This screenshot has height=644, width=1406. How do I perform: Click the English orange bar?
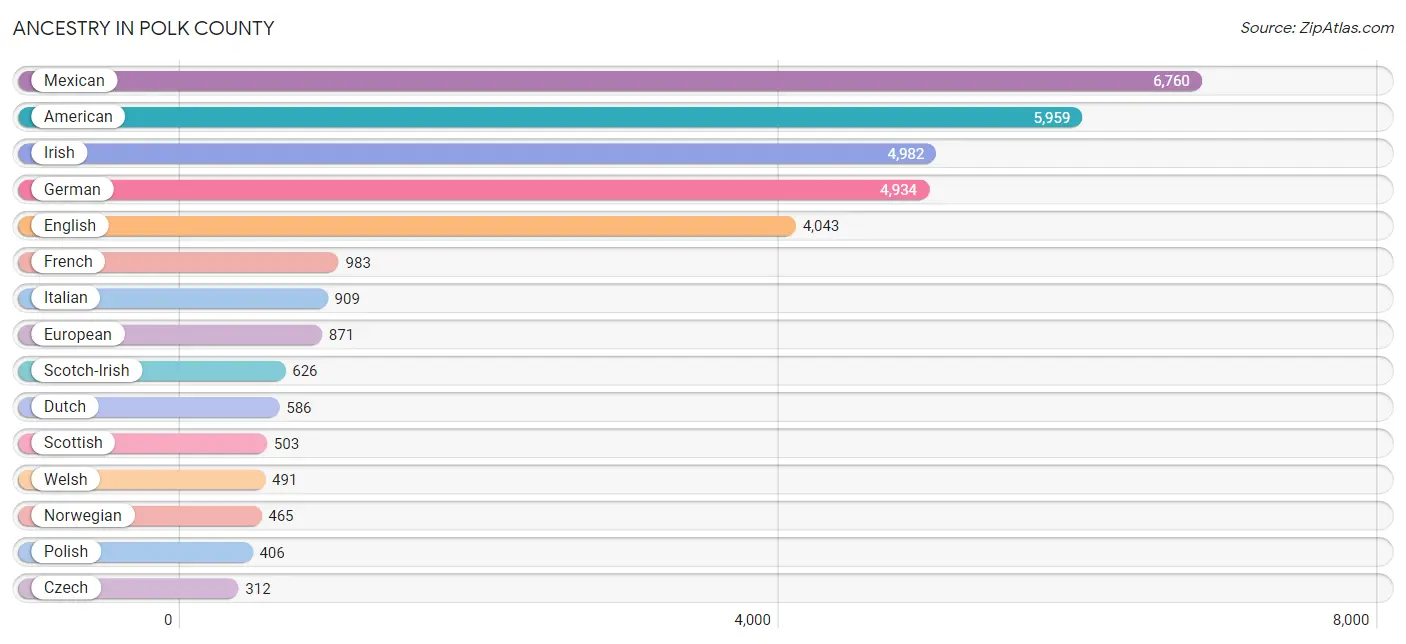click(450, 226)
